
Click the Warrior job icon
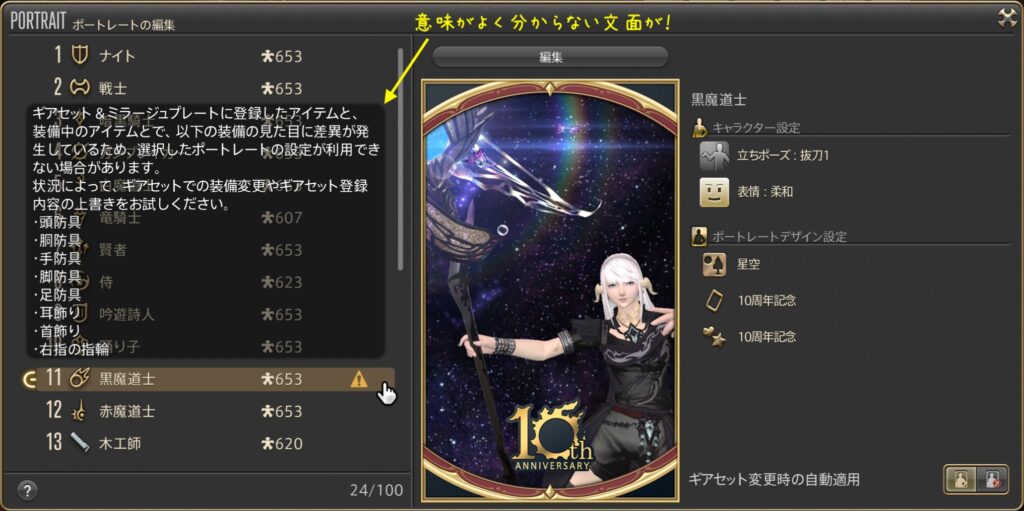(80, 88)
